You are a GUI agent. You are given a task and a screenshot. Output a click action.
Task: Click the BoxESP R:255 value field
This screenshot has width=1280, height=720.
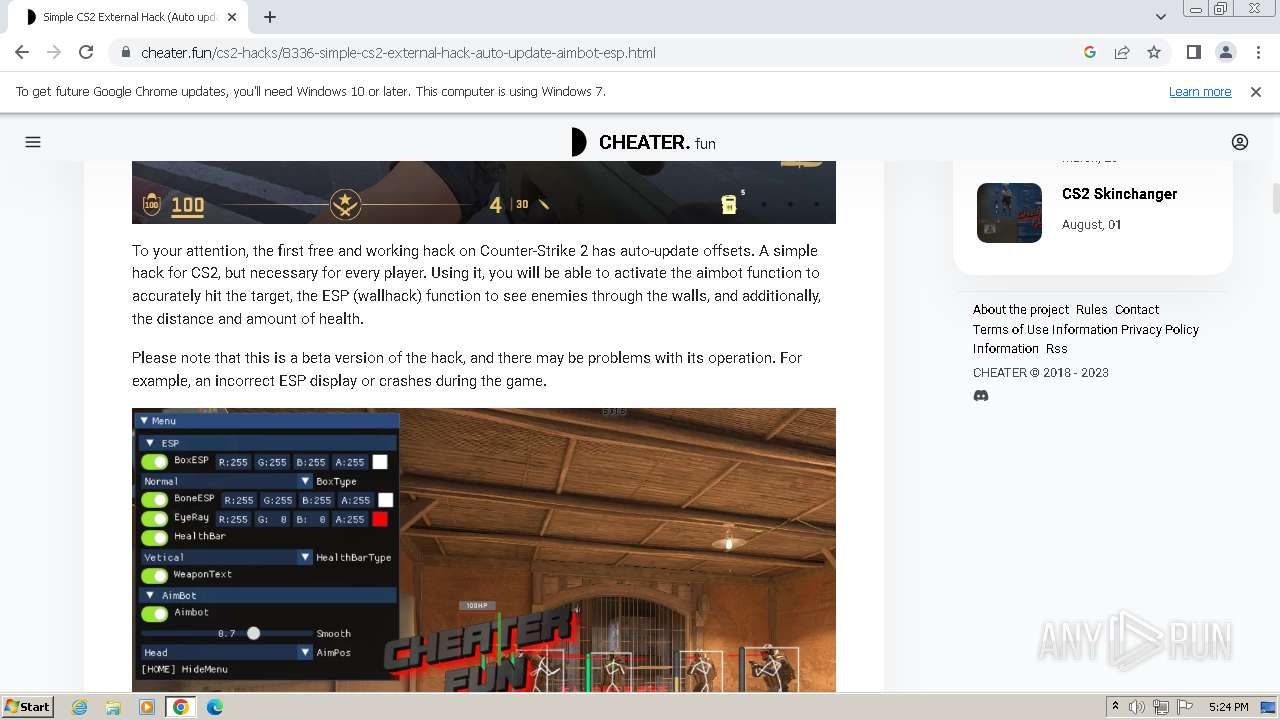click(233, 462)
